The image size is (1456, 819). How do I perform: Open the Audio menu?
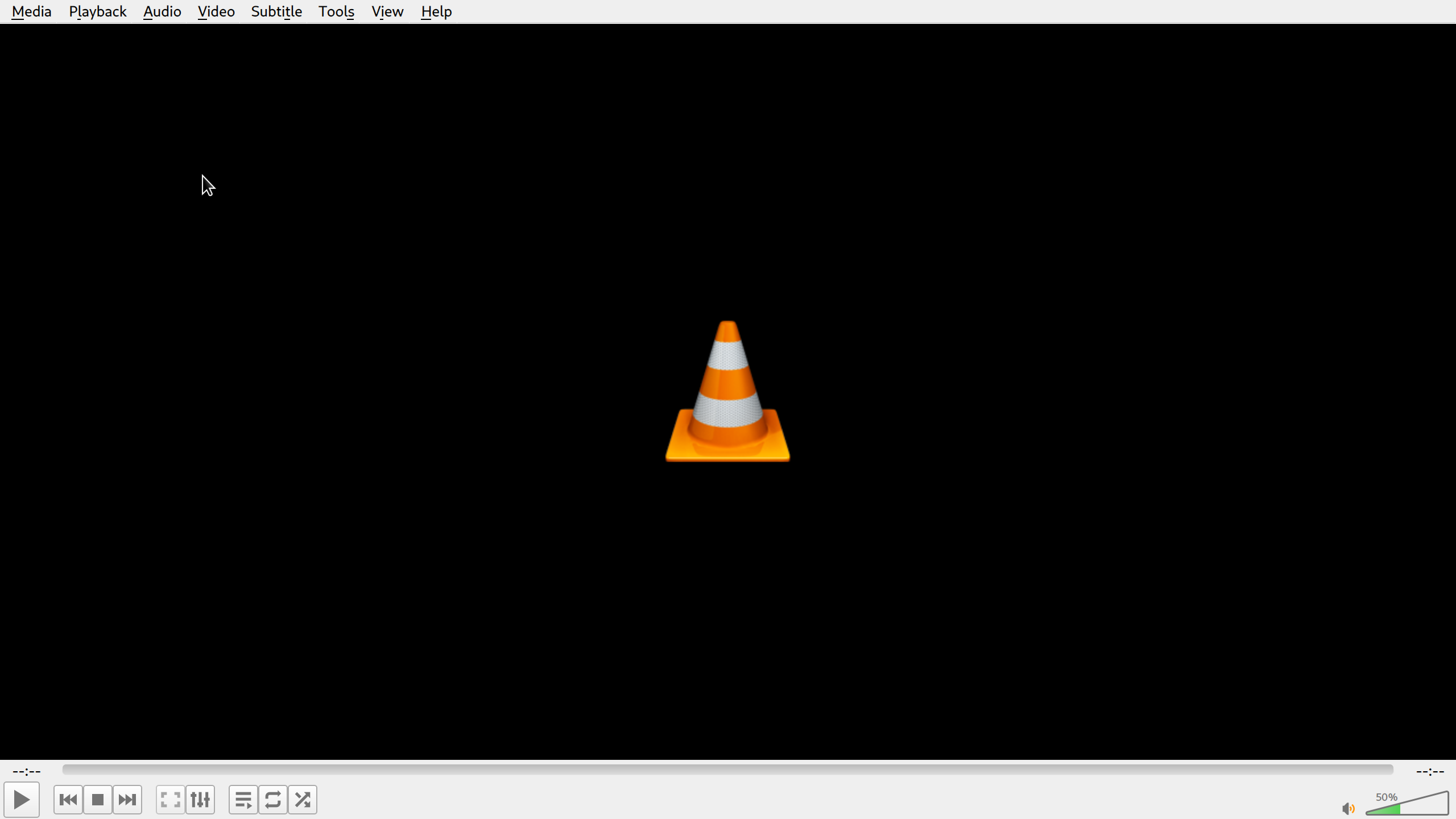(162, 11)
